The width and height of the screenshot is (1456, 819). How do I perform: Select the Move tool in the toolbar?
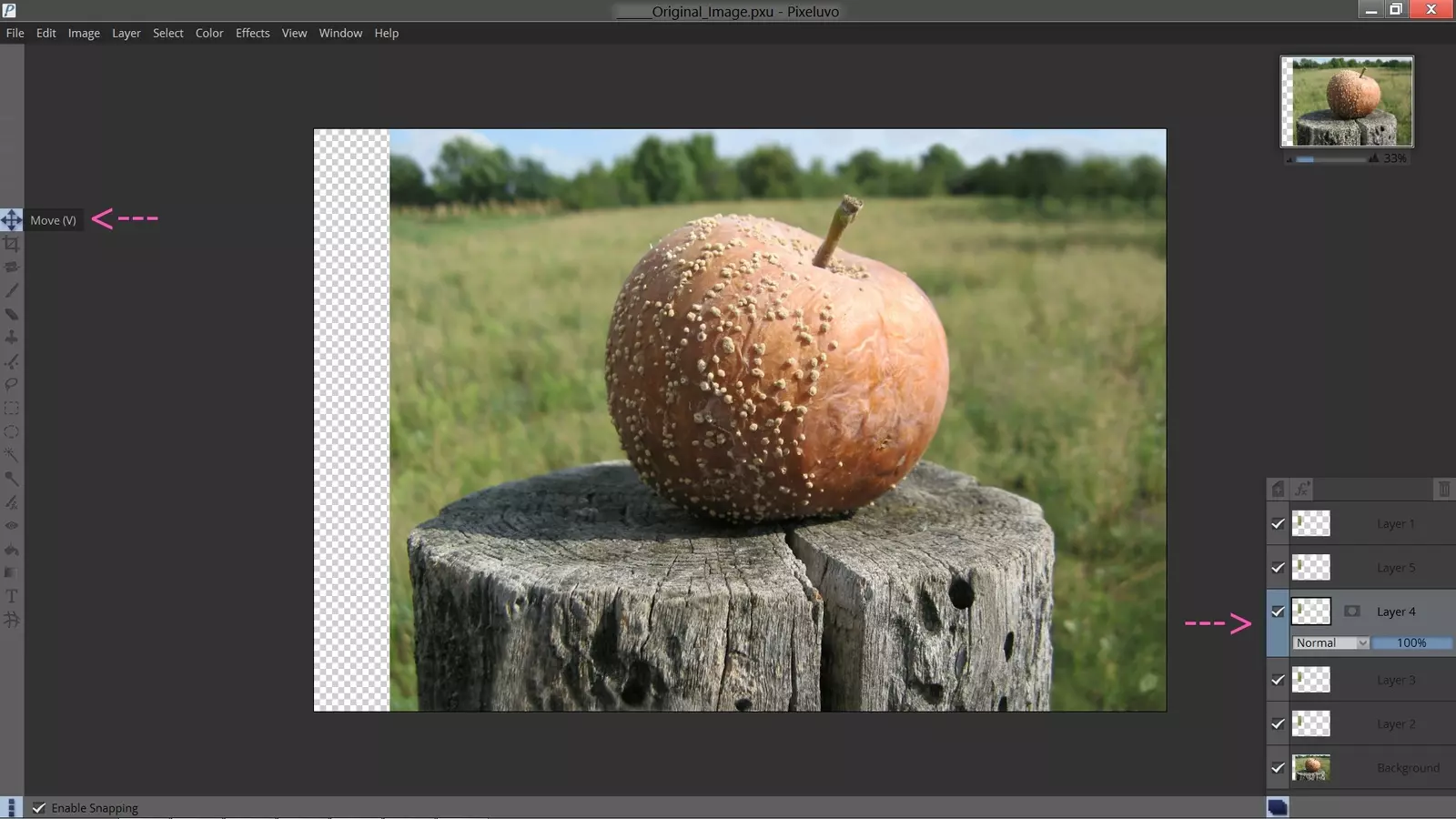pyautogui.click(x=11, y=220)
